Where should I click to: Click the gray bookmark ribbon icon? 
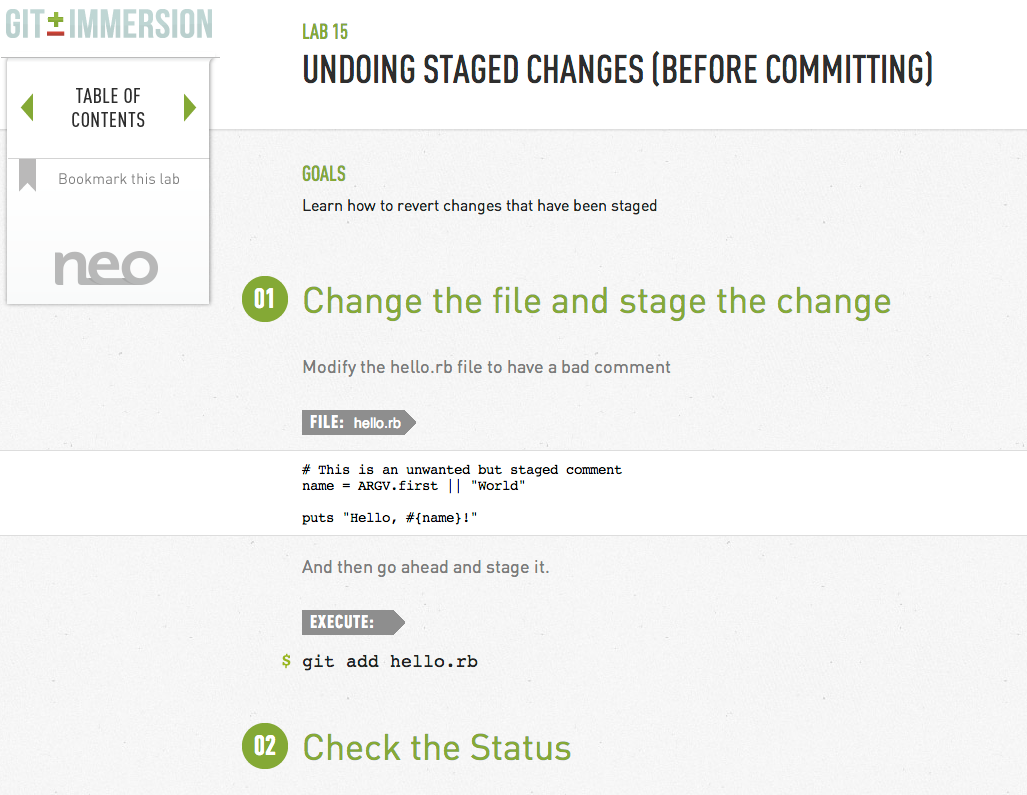(28, 176)
